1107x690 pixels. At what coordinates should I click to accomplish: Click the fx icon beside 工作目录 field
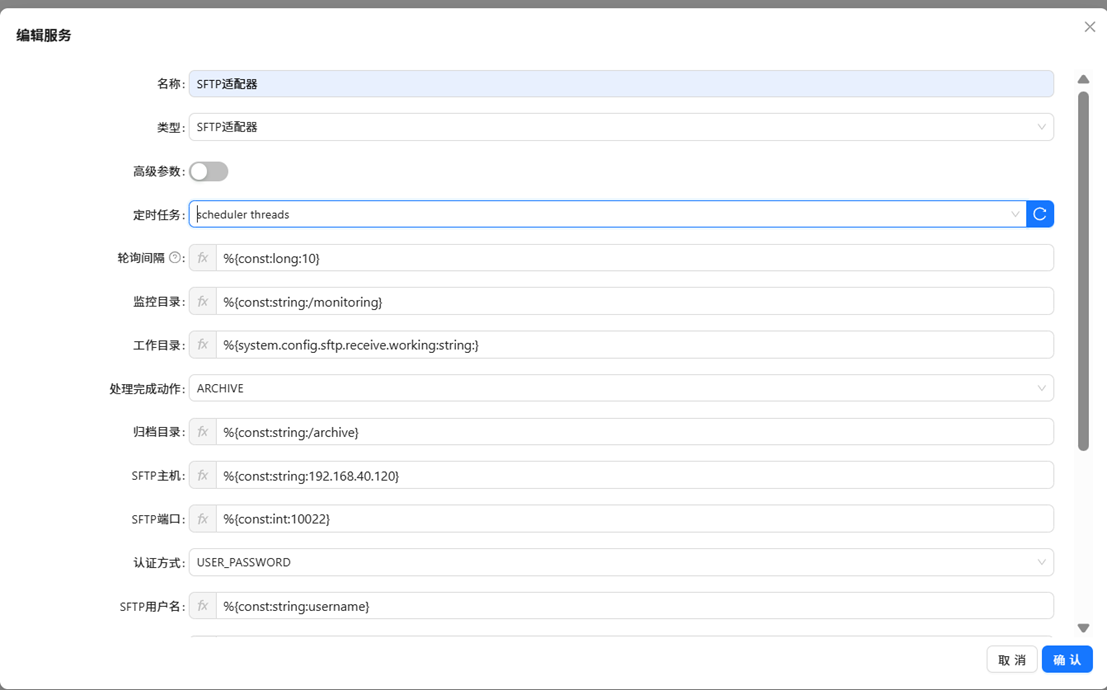pyautogui.click(x=203, y=345)
